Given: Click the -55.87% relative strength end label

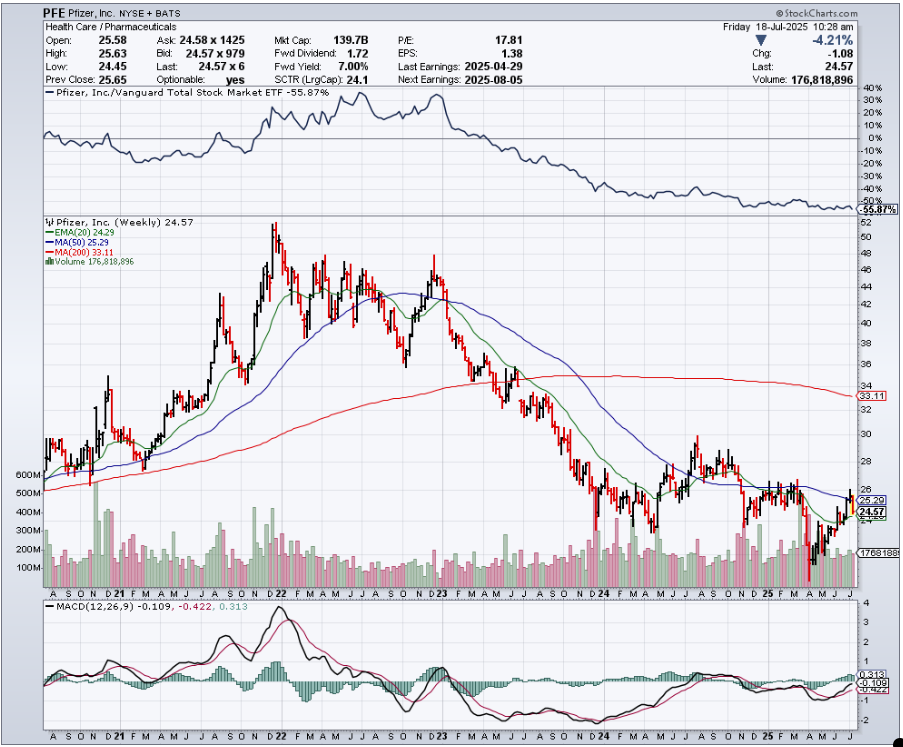Looking at the screenshot, I should [x=877, y=209].
